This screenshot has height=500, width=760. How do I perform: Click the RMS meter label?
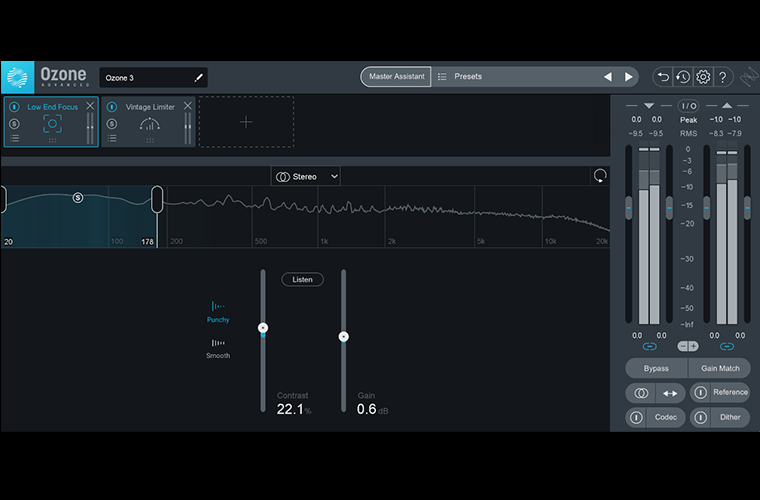[x=688, y=133]
